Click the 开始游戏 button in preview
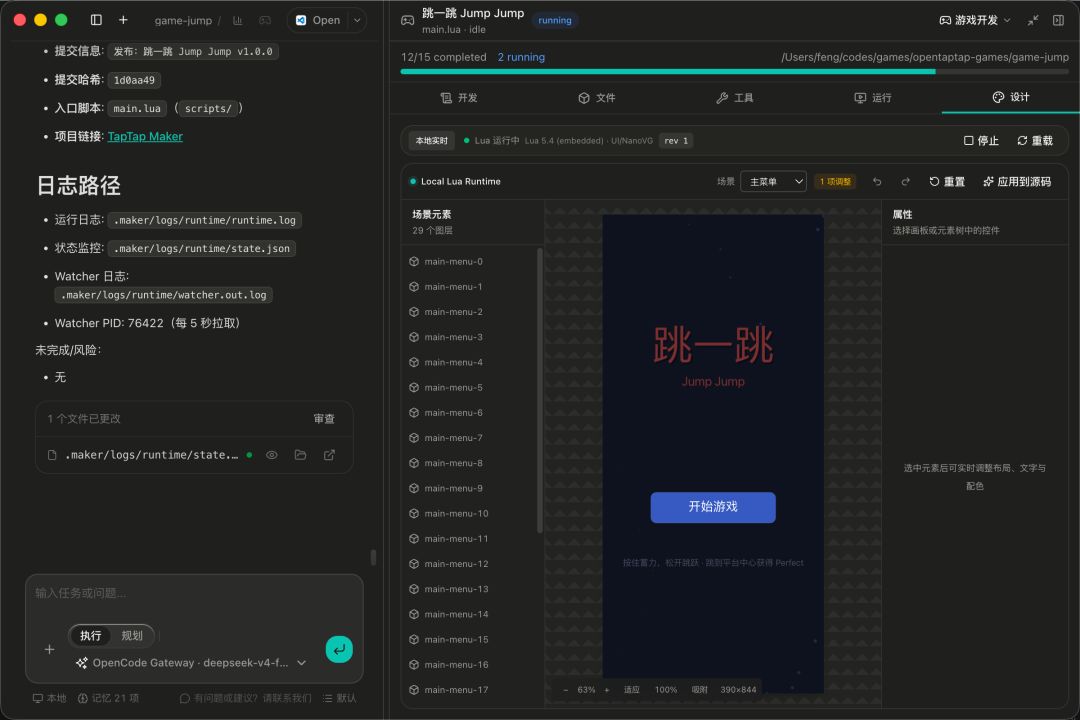The image size is (1080, 720). (x=713, y=507)
